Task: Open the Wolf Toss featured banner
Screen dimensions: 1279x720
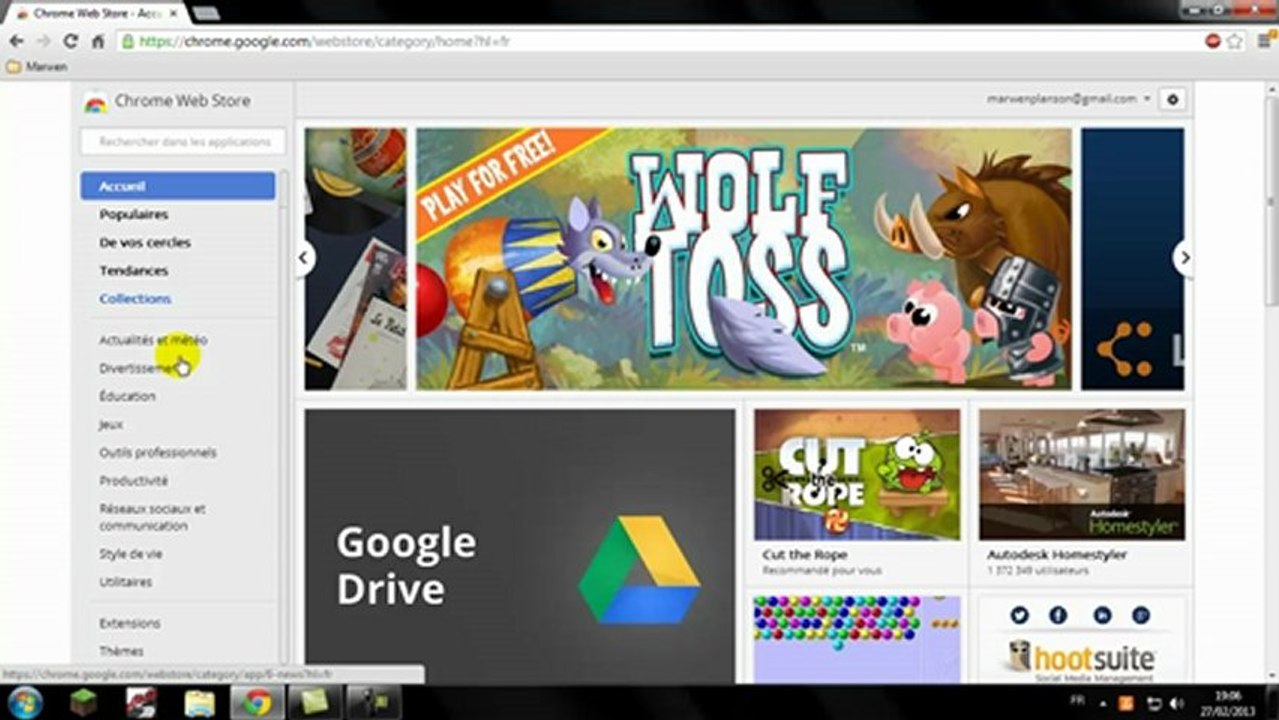Action: [744, 259]
